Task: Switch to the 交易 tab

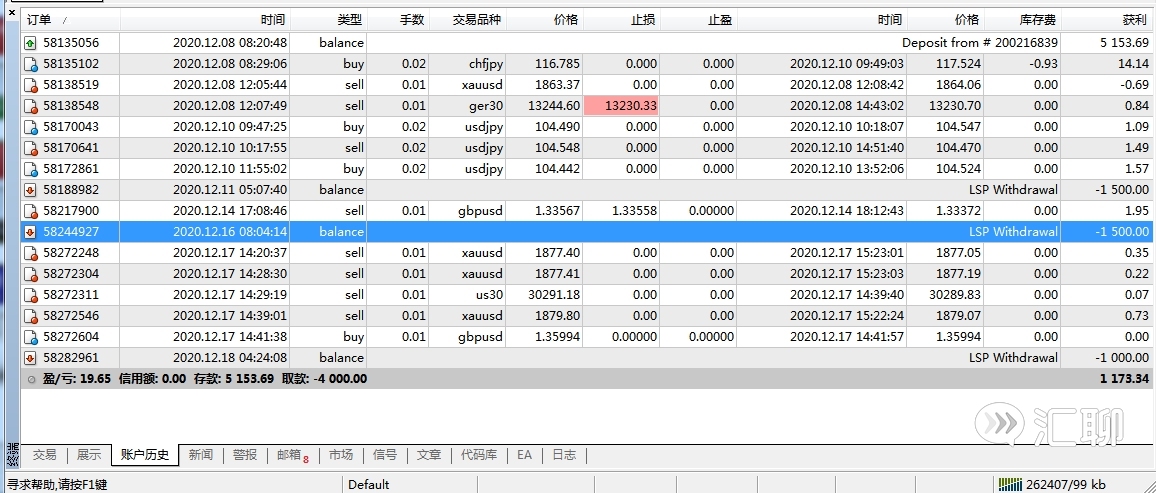Action: (44, 455)
